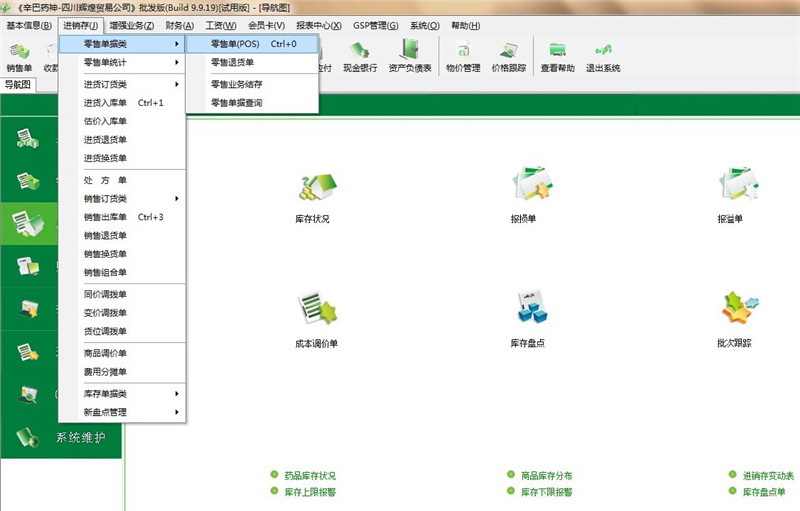Image resolution: width=800 pixels, height=511 pixels.
Task: Click the 退出系统 toolbar icon
Action: [603, 58]
